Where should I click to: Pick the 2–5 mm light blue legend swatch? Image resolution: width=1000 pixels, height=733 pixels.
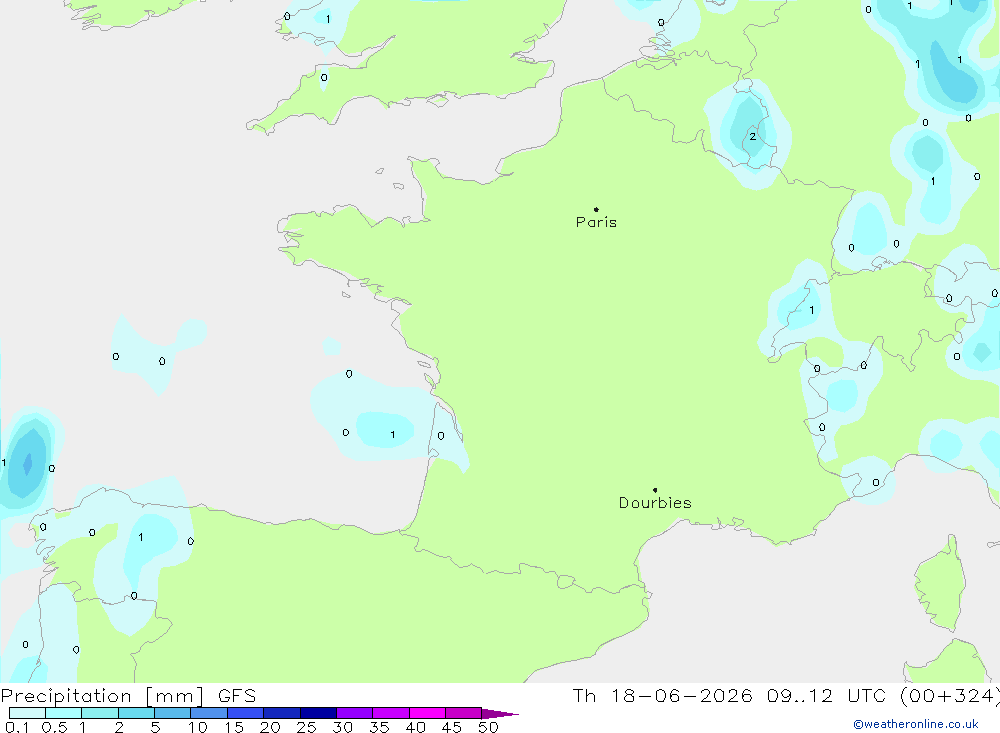136,713
